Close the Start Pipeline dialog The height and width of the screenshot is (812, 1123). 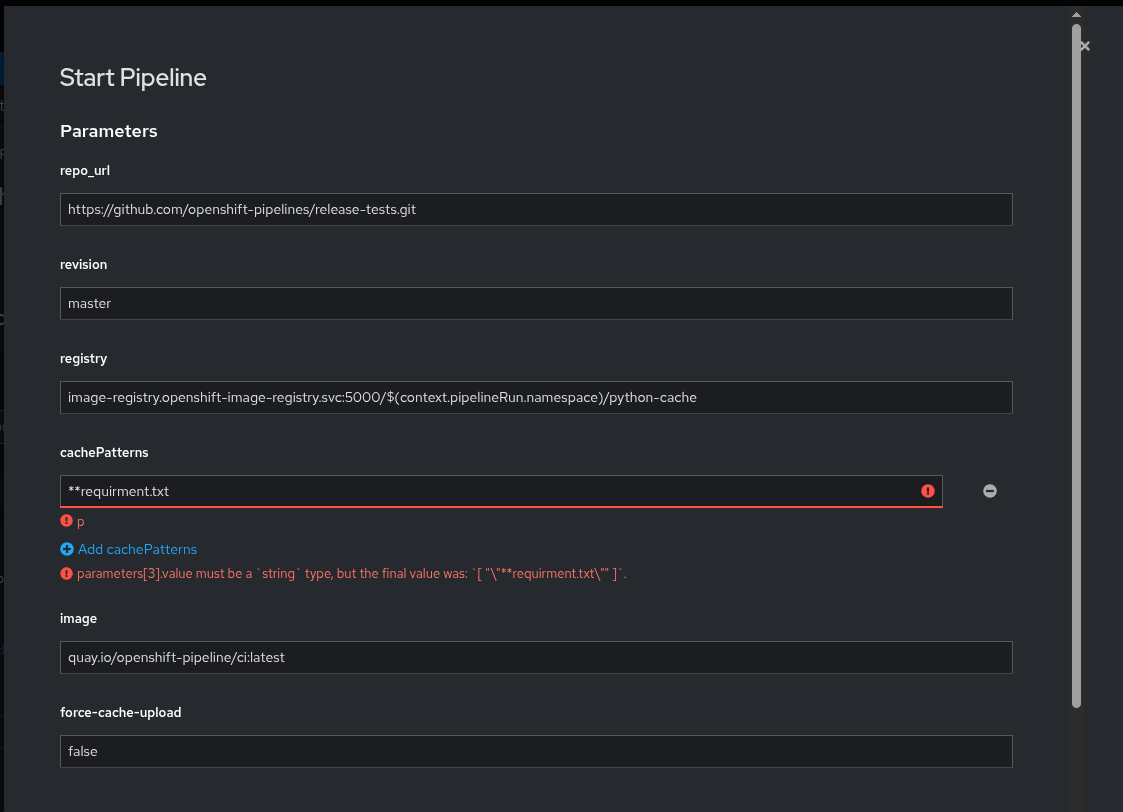tap(1085, 46)
